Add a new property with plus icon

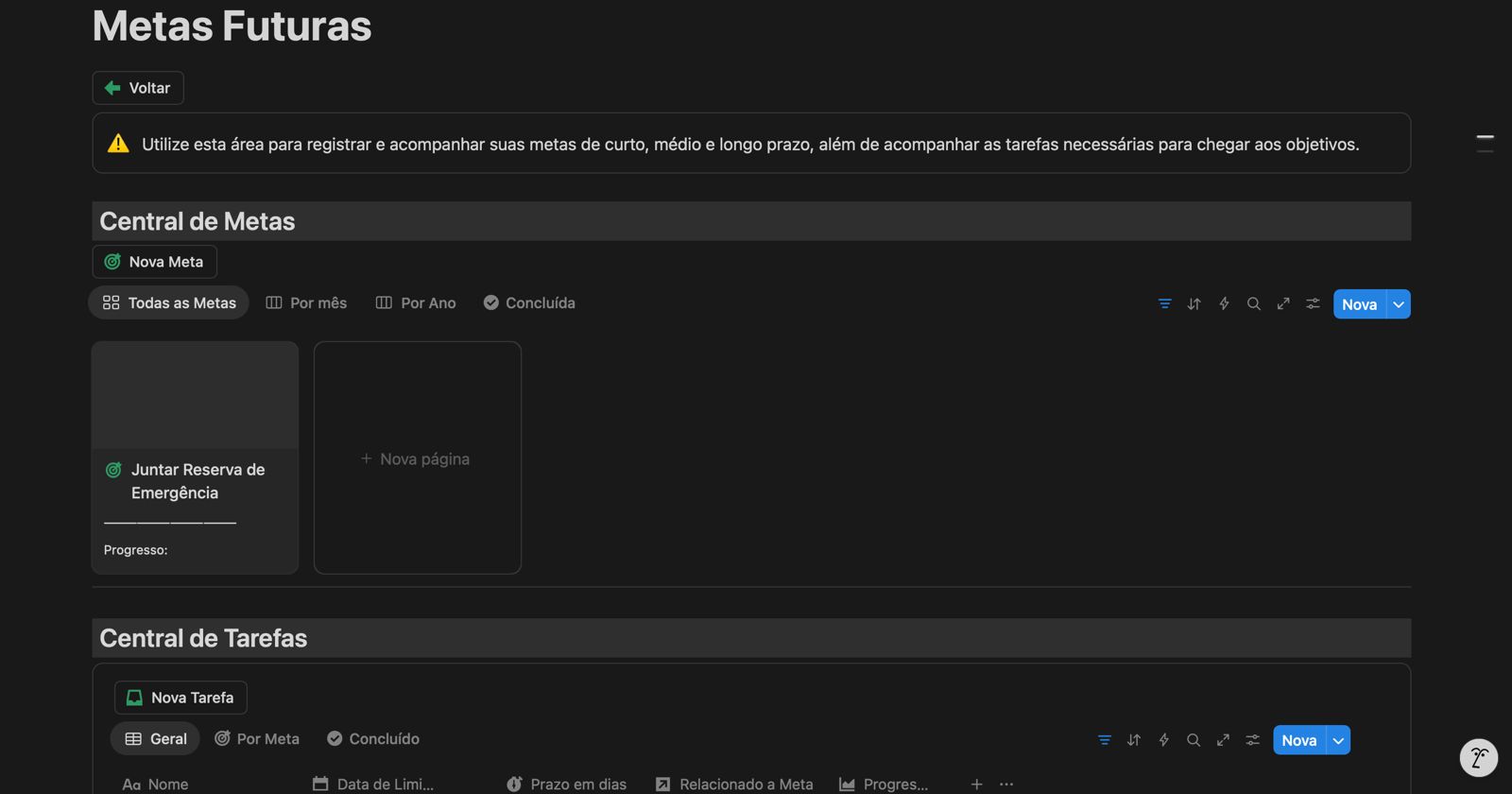click(x=976, y=784)
